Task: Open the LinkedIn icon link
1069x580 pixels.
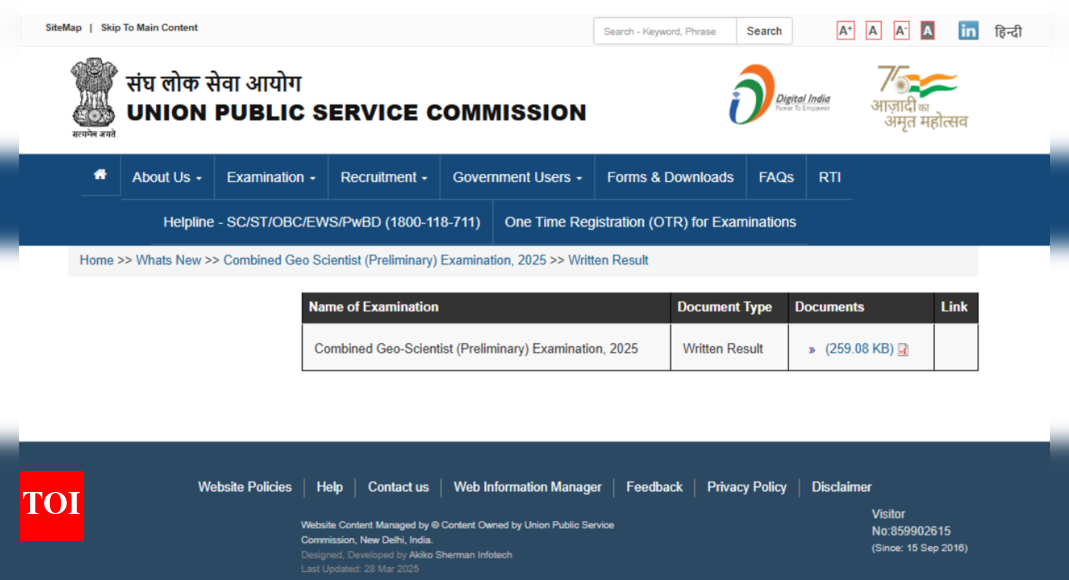Action: click(x=968, y=31)
